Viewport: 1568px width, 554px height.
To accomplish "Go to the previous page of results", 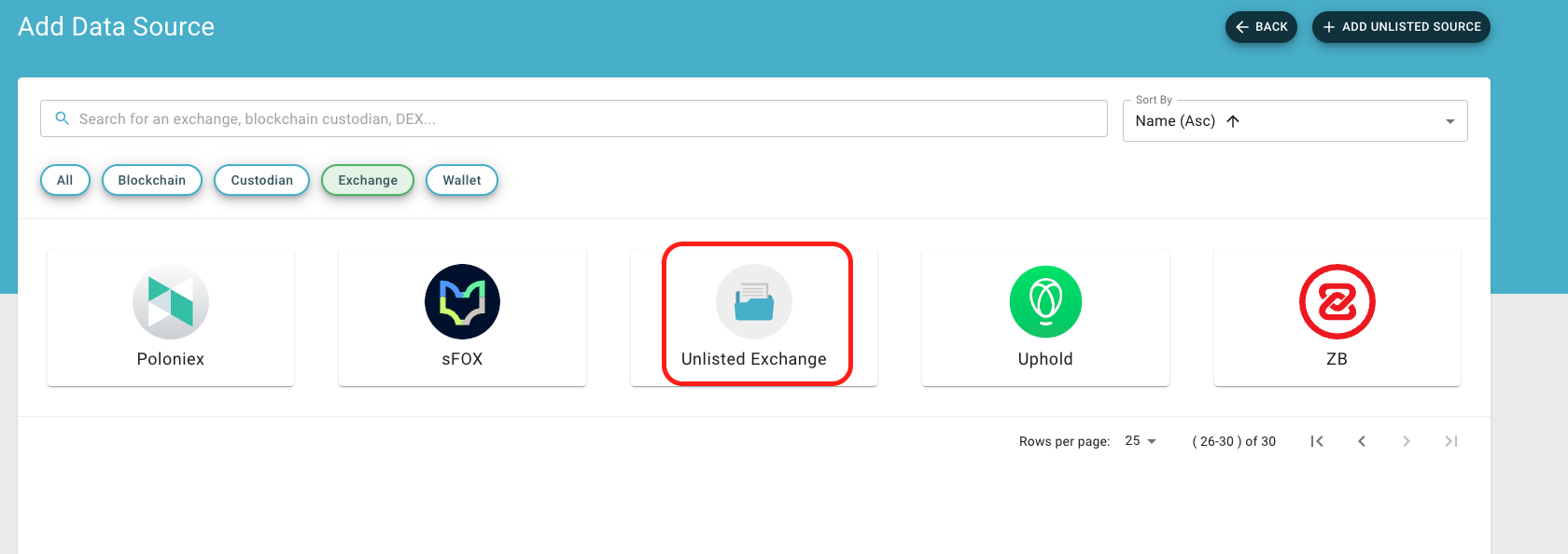I will pos(1362,441).
